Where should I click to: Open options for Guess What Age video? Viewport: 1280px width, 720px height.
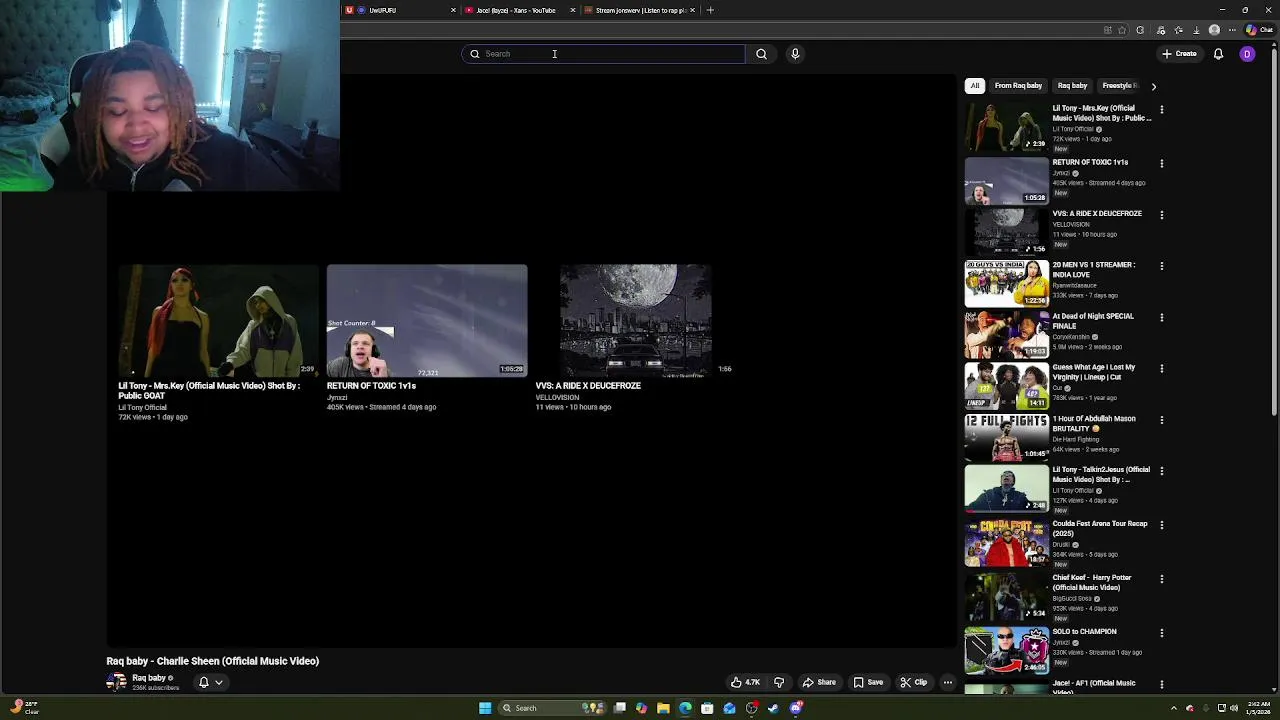pyautogui.click(x=1161, y=368)
